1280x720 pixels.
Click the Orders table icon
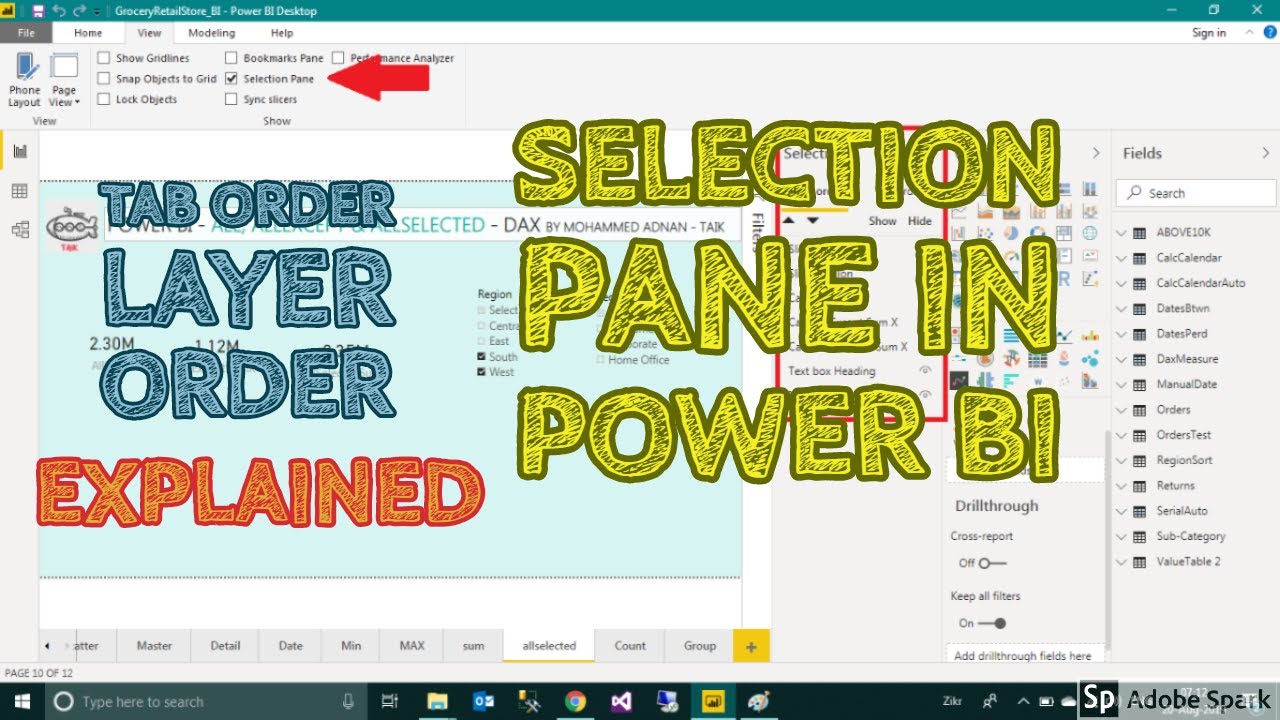pos(1138,410)
